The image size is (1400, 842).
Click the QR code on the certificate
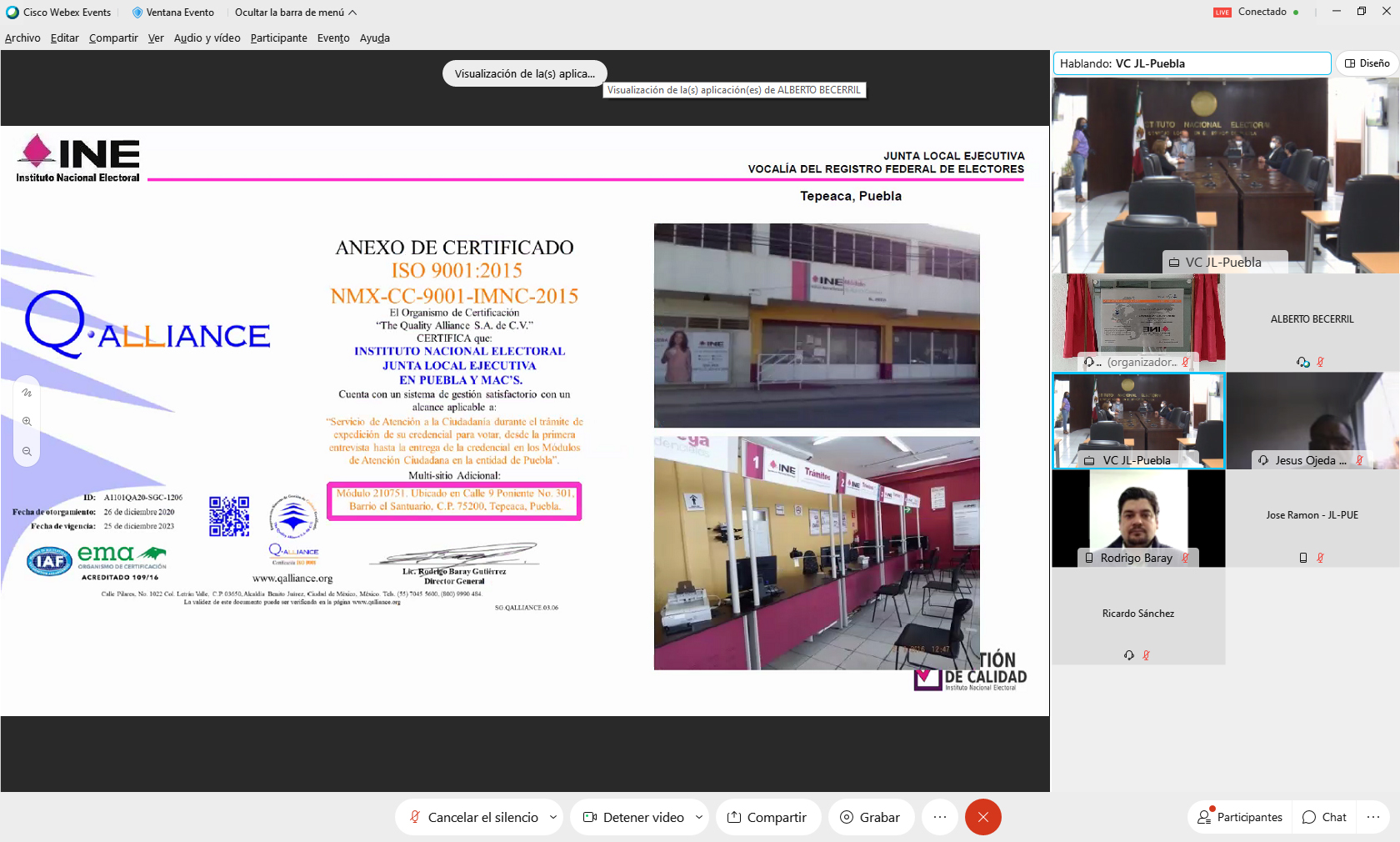[229, 516]
